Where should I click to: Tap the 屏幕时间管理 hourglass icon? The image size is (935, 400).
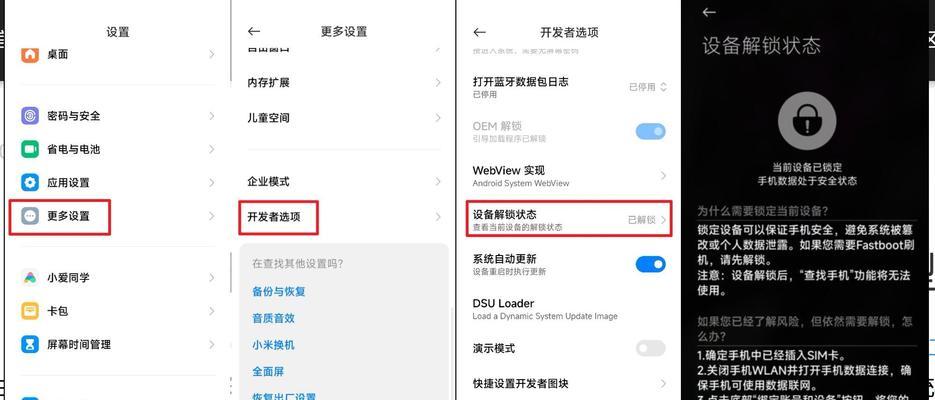30,344
